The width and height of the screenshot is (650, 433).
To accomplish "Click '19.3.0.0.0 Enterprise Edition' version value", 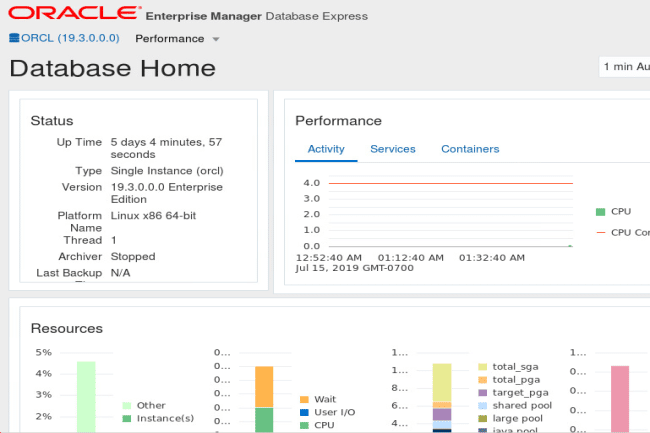I will click(x=167, y=193).
